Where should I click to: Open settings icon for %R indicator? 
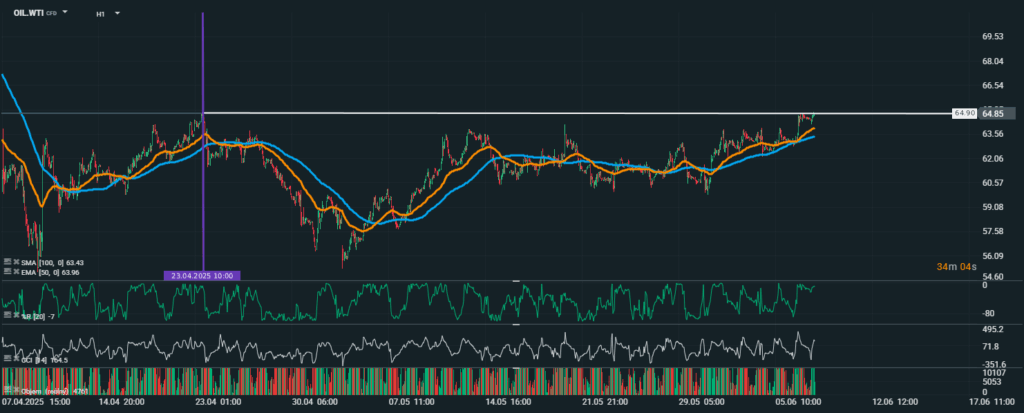tap(6, 315)
